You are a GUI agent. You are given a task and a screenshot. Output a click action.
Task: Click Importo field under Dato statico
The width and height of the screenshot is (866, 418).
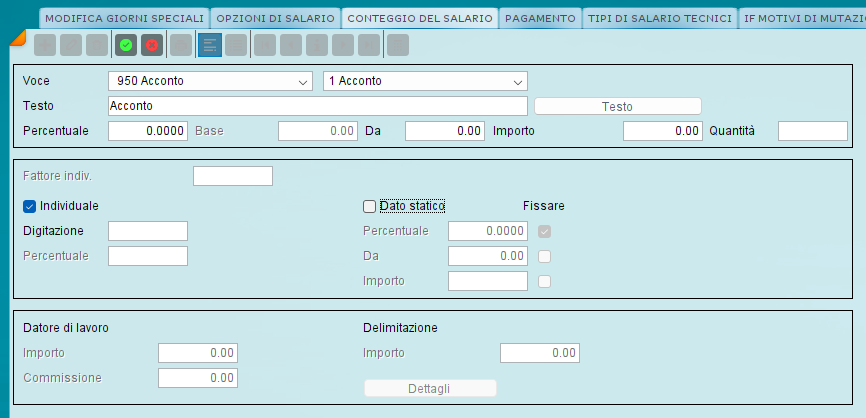488,281
